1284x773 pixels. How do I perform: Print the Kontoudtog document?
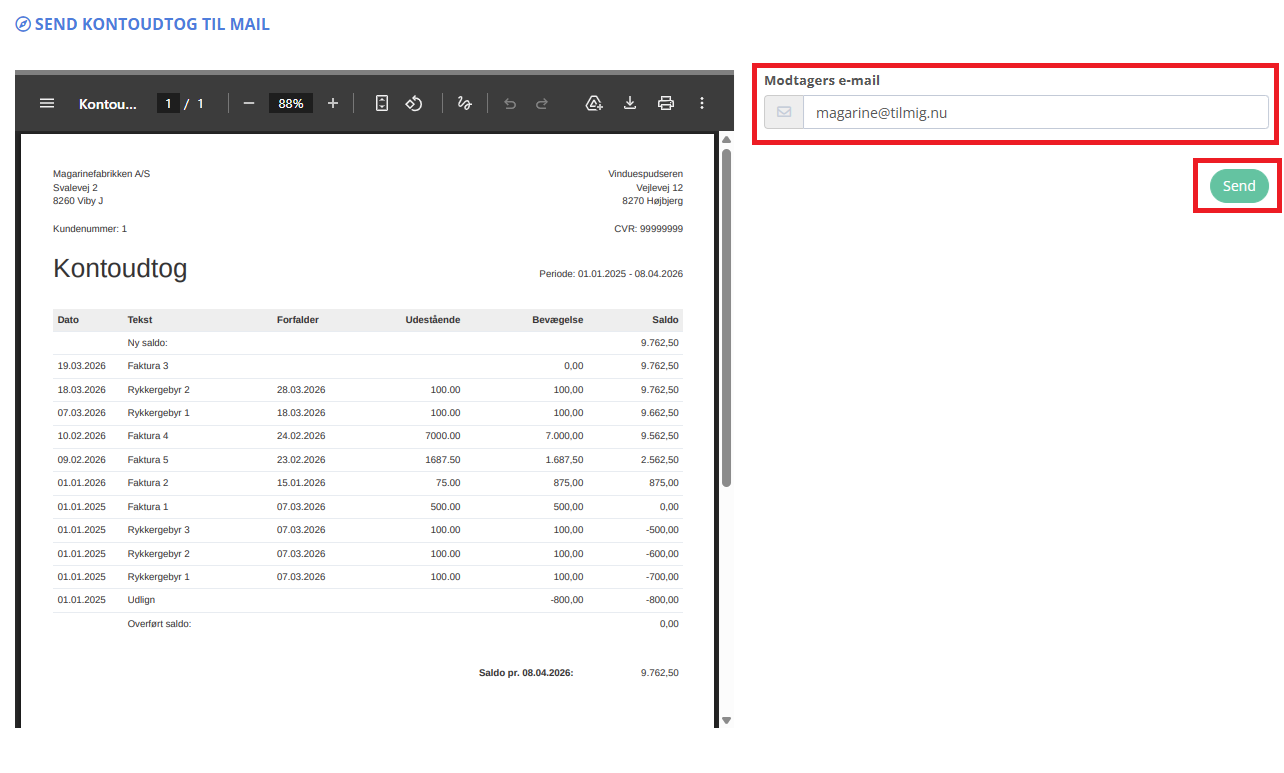[x=666, y=103]
